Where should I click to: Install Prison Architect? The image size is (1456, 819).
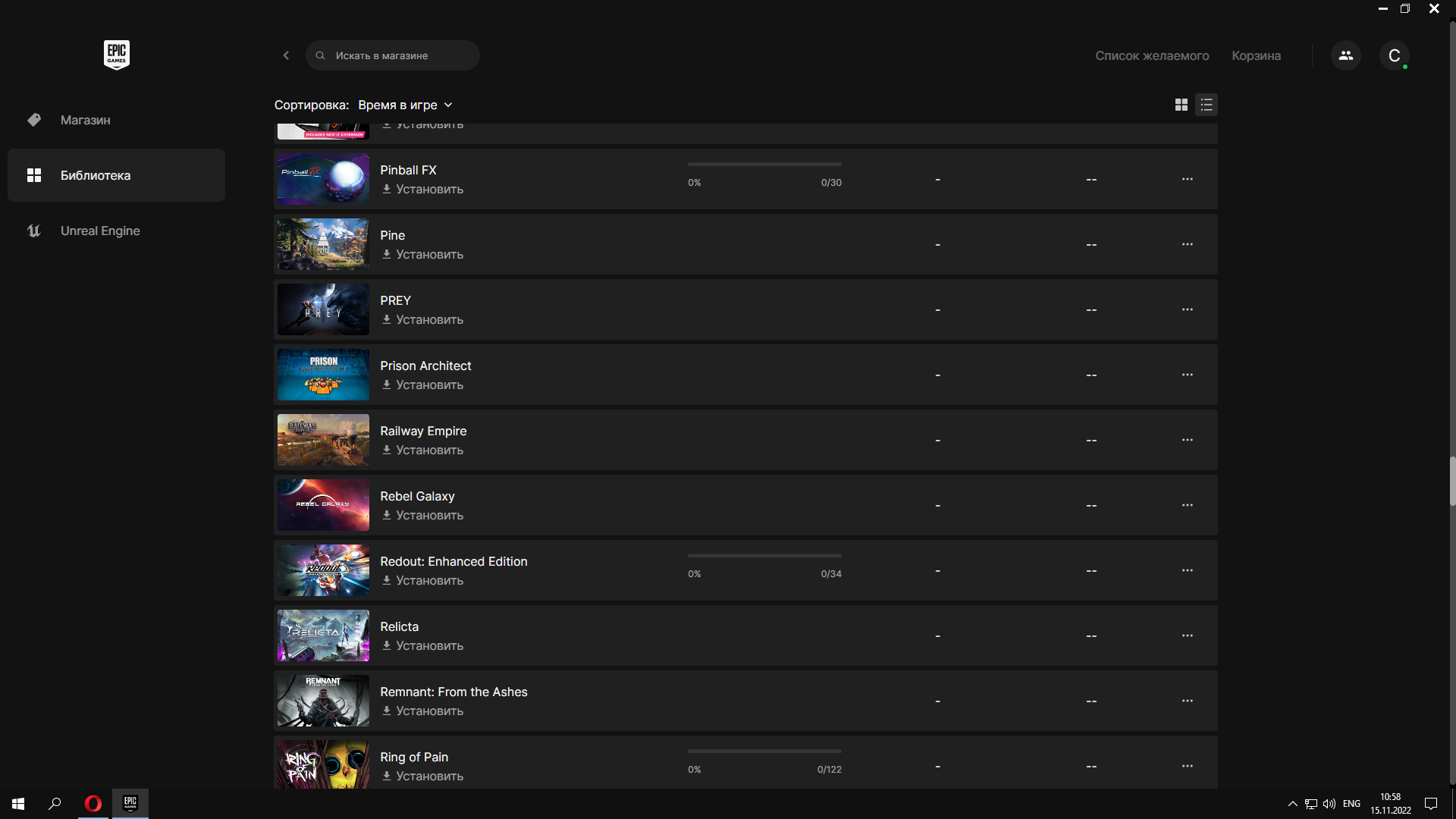coord(422,384)
